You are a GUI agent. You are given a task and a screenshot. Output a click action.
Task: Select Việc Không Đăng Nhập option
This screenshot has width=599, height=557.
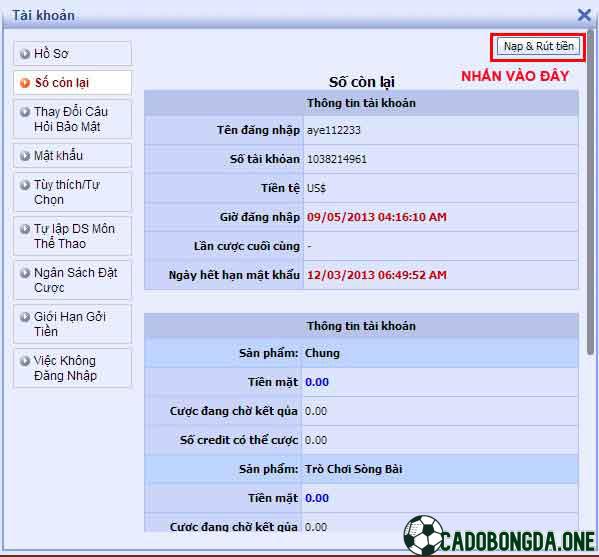pyautogui.click(x=73, y=368)
